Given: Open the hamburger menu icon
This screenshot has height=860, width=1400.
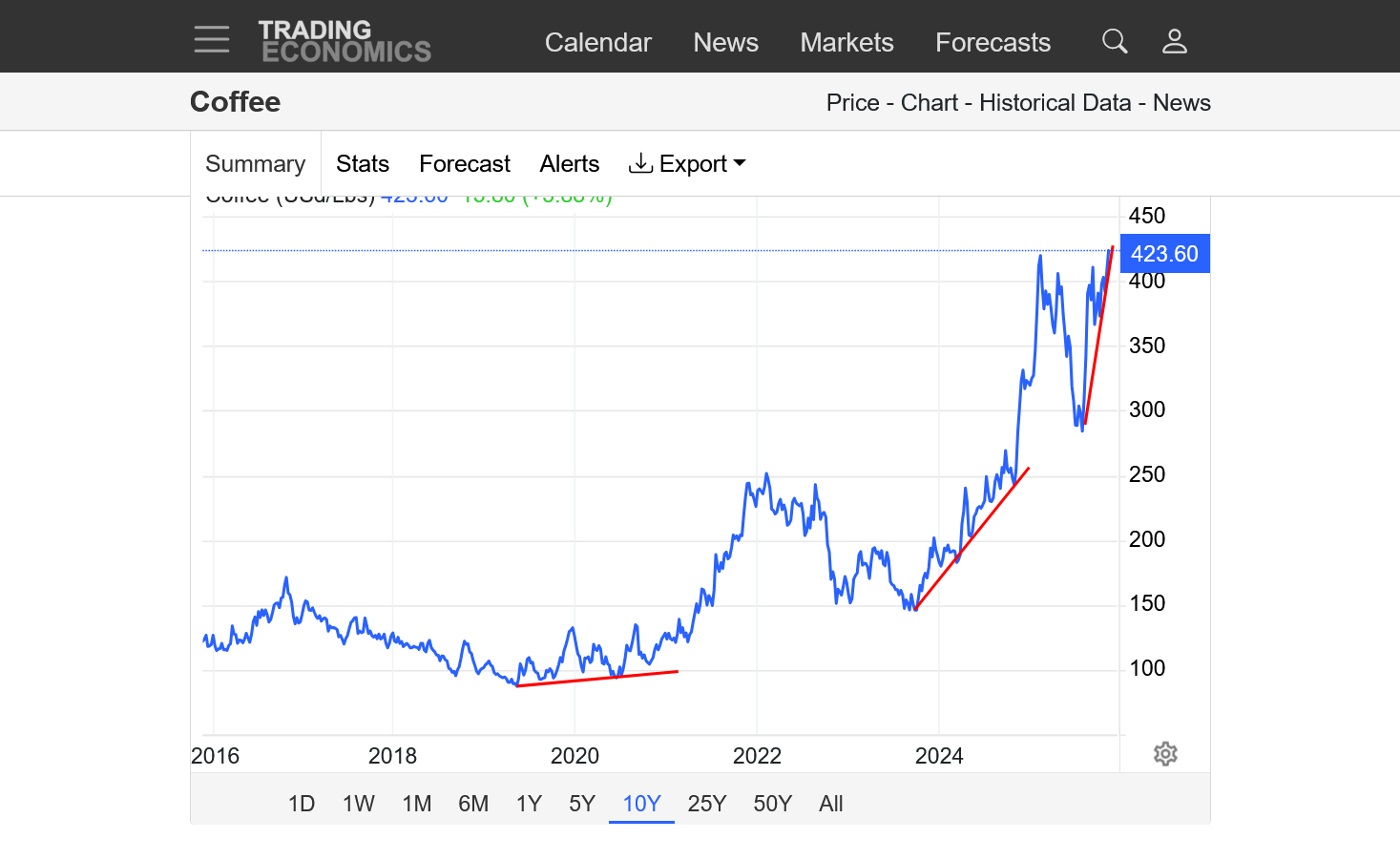Looking at the screenshot, I should 211,40.
